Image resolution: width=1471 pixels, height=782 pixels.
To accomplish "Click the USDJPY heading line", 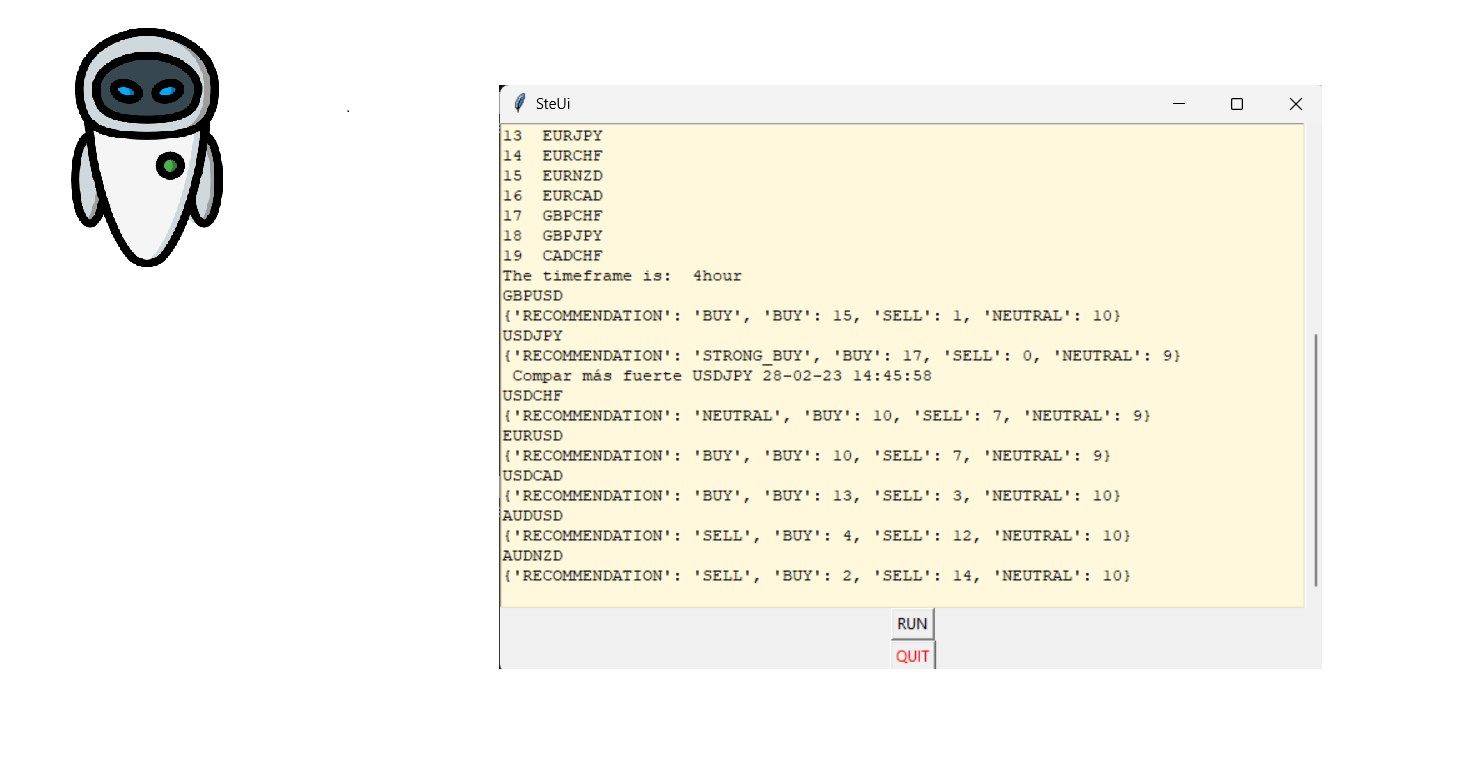I will [533, 335].
